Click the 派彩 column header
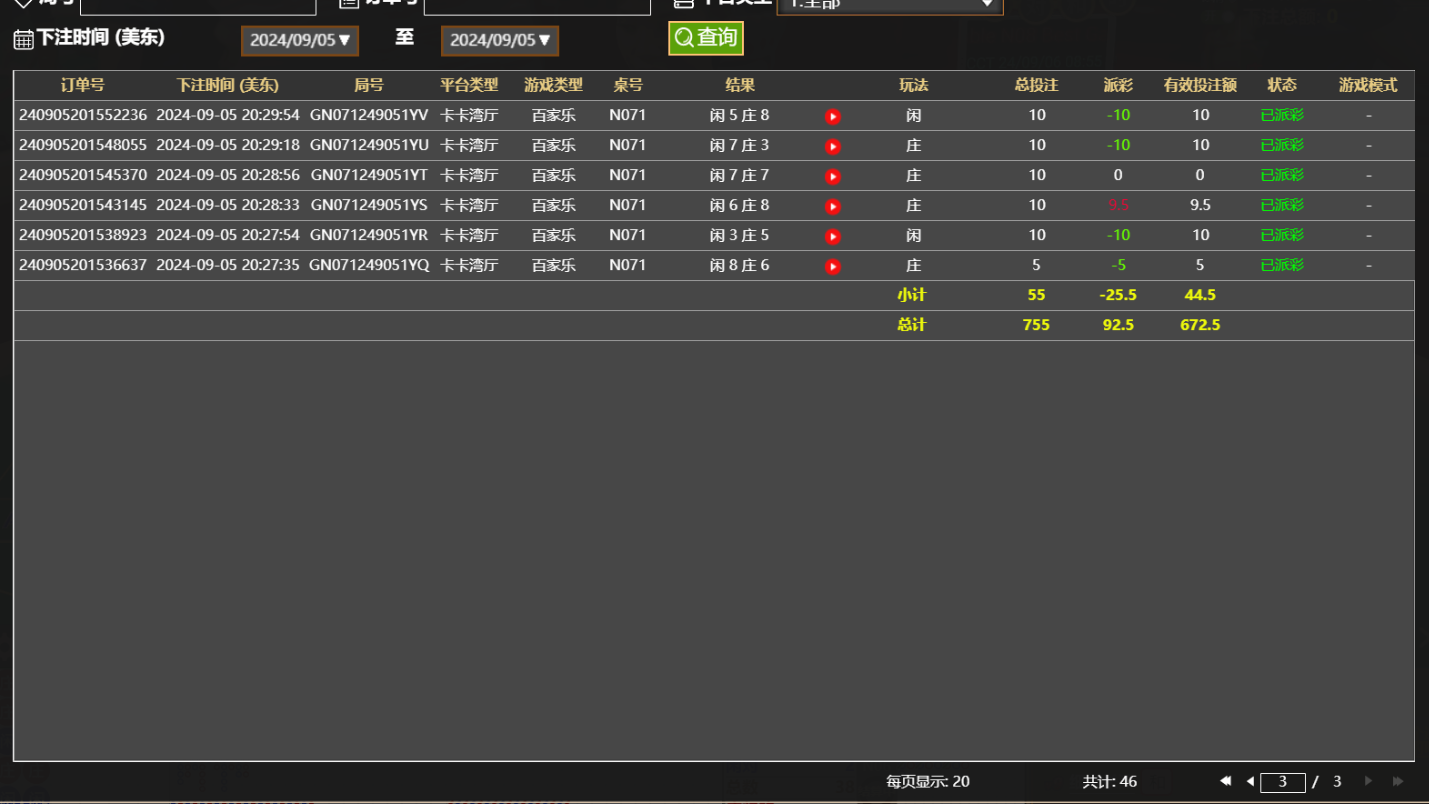Viewport: 1429px width, 804px height. (1118, 86)
